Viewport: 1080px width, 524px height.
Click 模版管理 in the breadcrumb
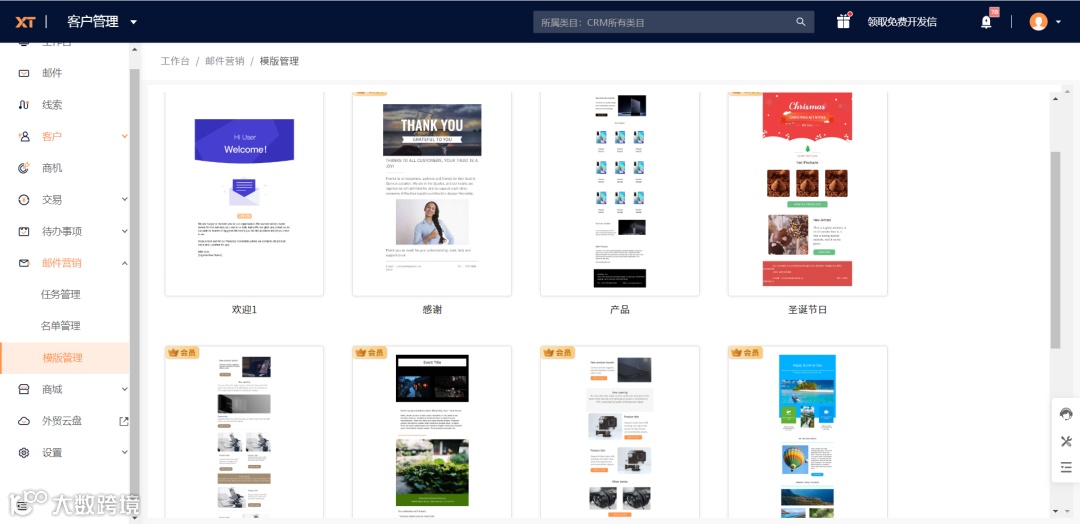click(x=279, y=61)
